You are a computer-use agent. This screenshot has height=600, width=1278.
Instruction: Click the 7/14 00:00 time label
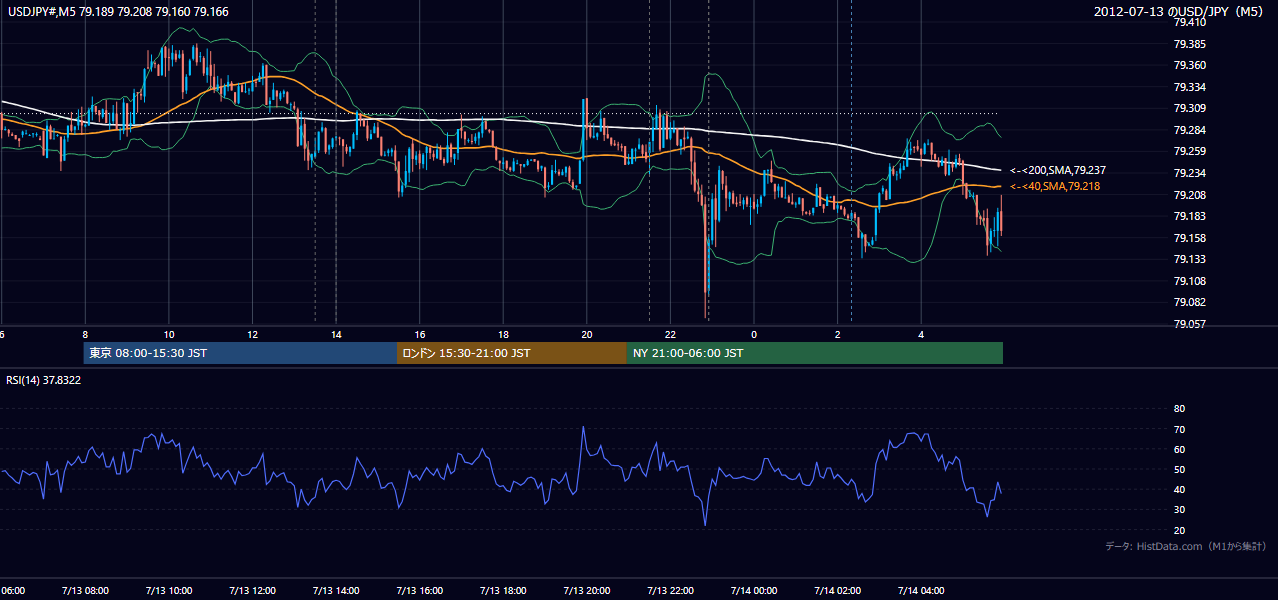click(x=754, y=591)
